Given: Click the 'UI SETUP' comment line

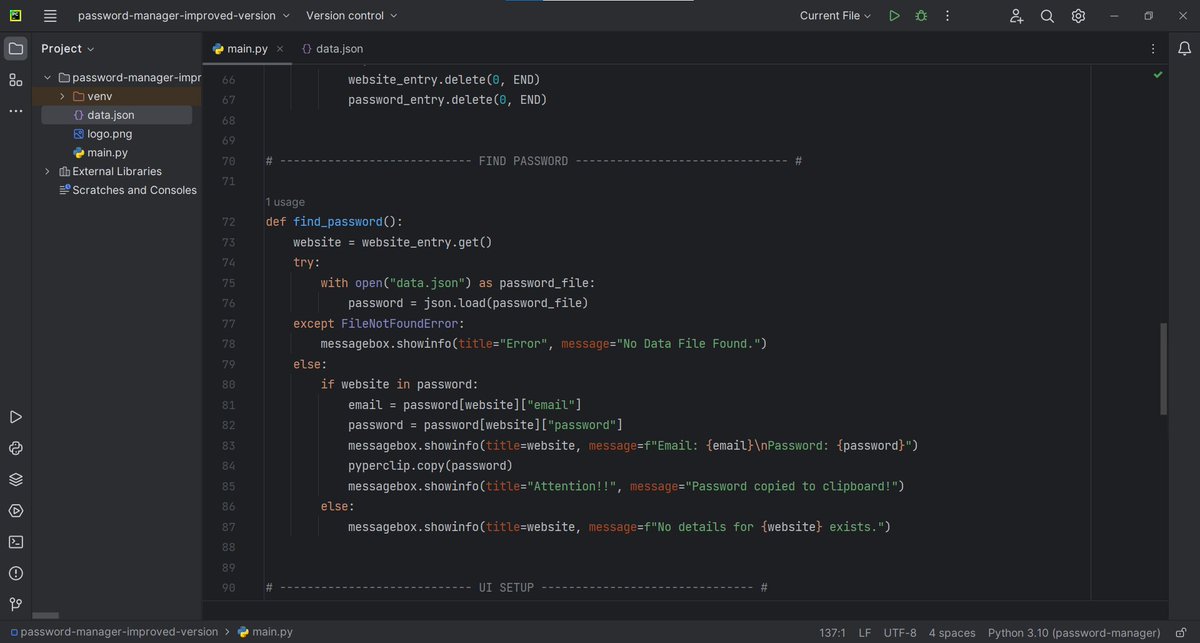Looking at the screenshot, I should [x=516, y=587].
